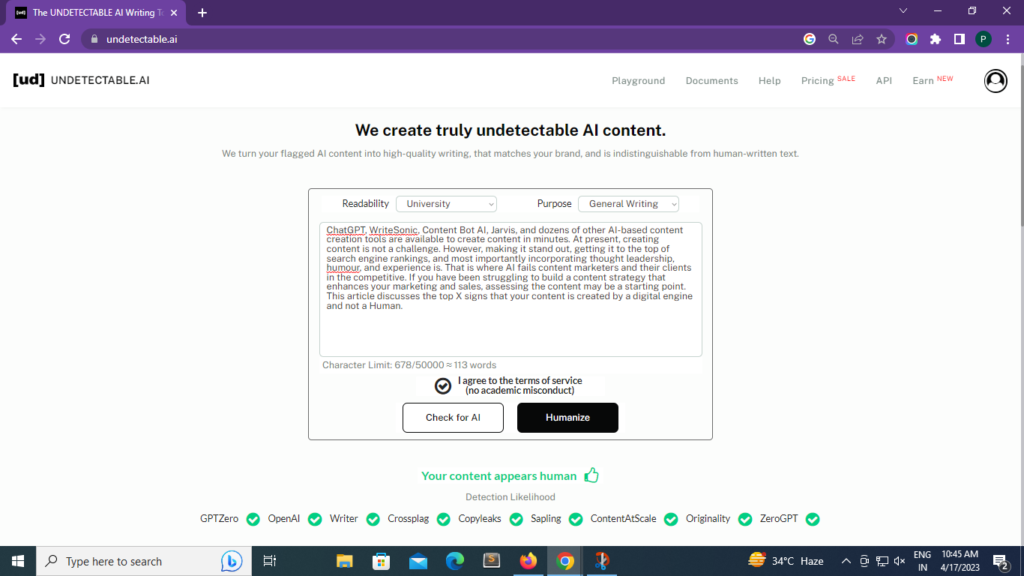This screenshot has height=576, width=1024.
Task: Click the colorful extension icon in toolbar
Action: click(x=912, y=39)
